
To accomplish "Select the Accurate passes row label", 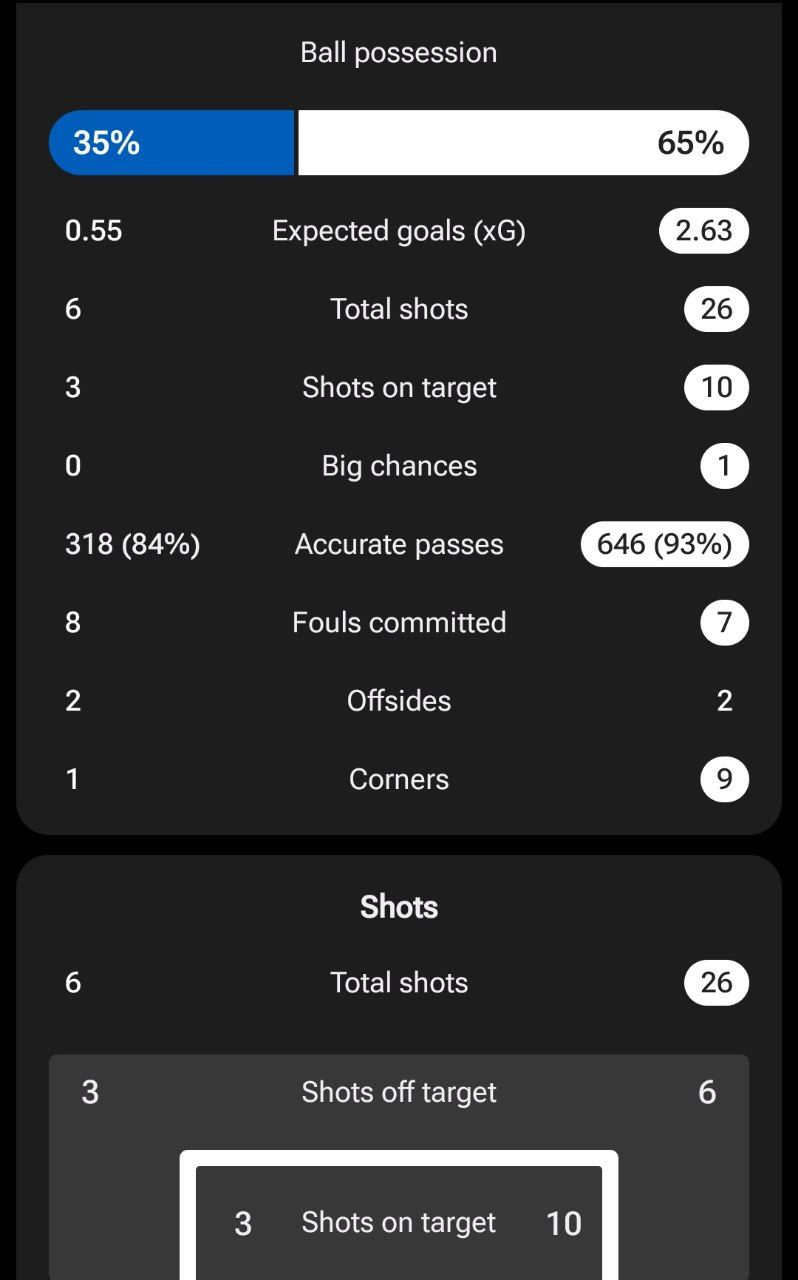I will point(399,544).
